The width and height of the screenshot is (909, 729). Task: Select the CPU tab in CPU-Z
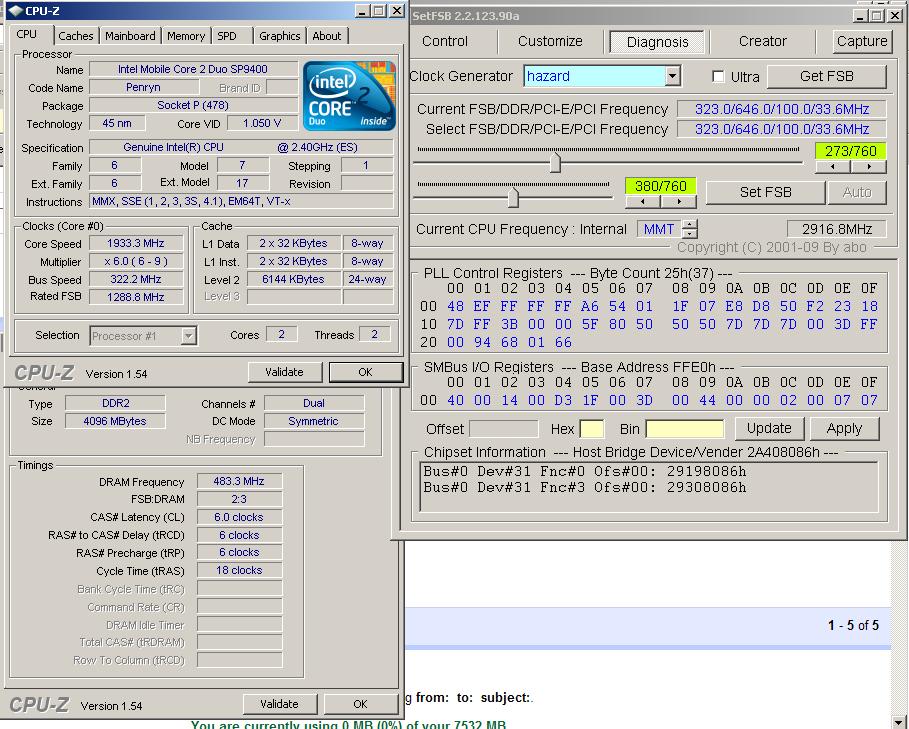tap(27, 34)
